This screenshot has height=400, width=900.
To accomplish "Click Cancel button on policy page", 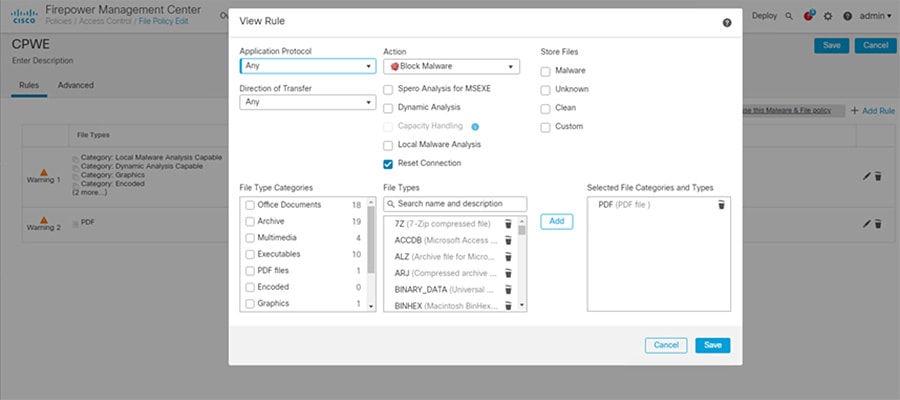I will click(x=875, y=46).
